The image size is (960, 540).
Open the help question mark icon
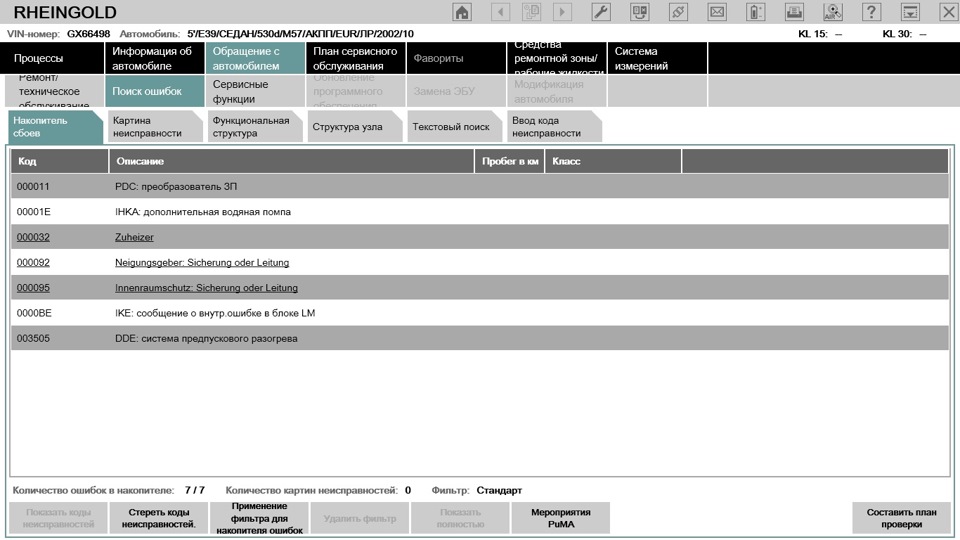tap(871, 12)
